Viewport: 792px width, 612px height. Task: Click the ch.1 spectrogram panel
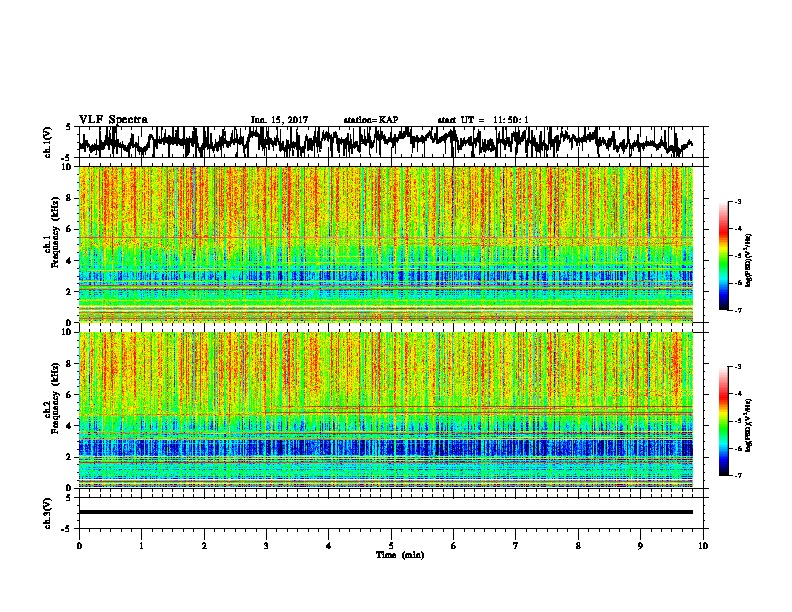[x=386, y=244]
